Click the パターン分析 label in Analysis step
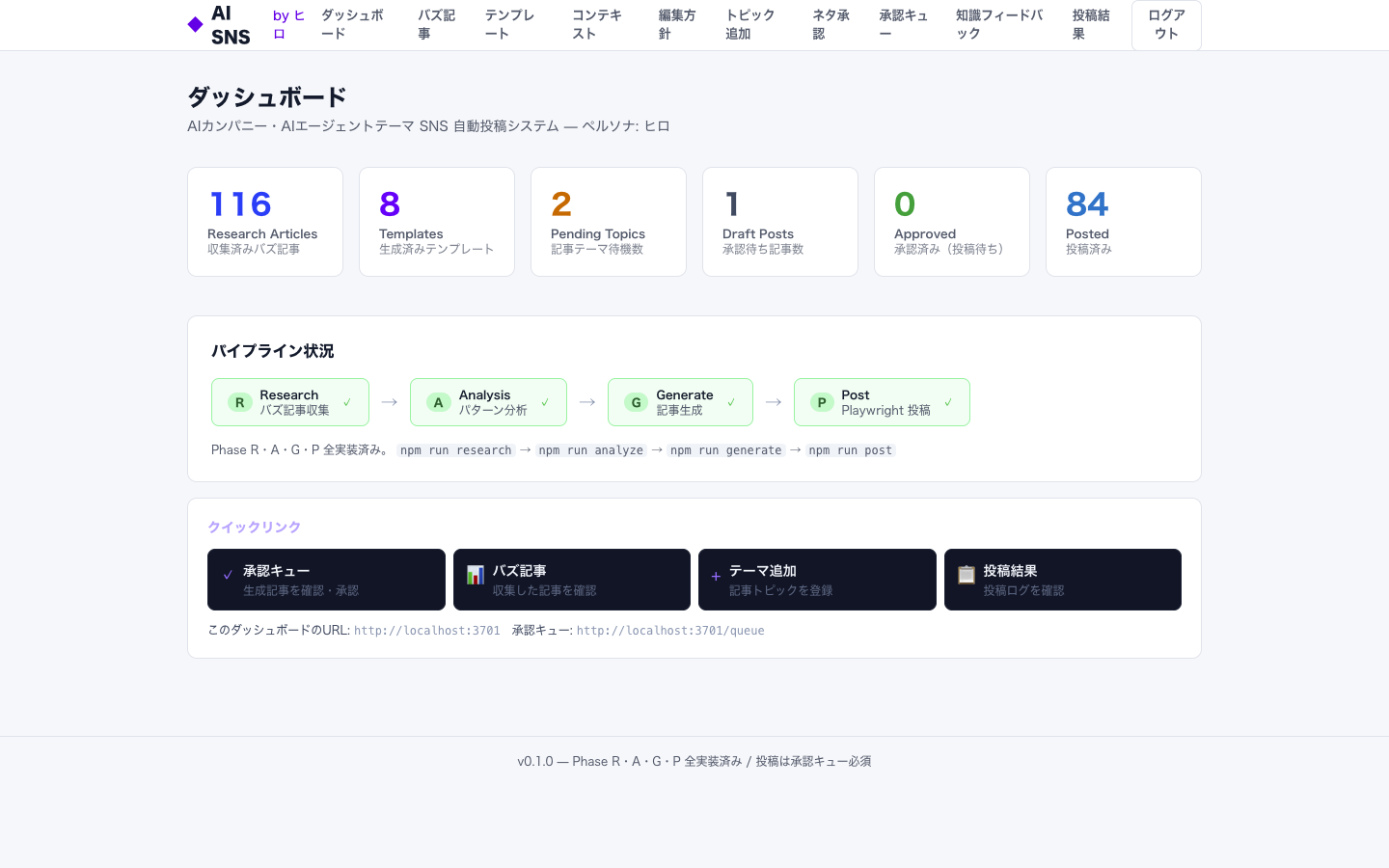 coord(493,410)
